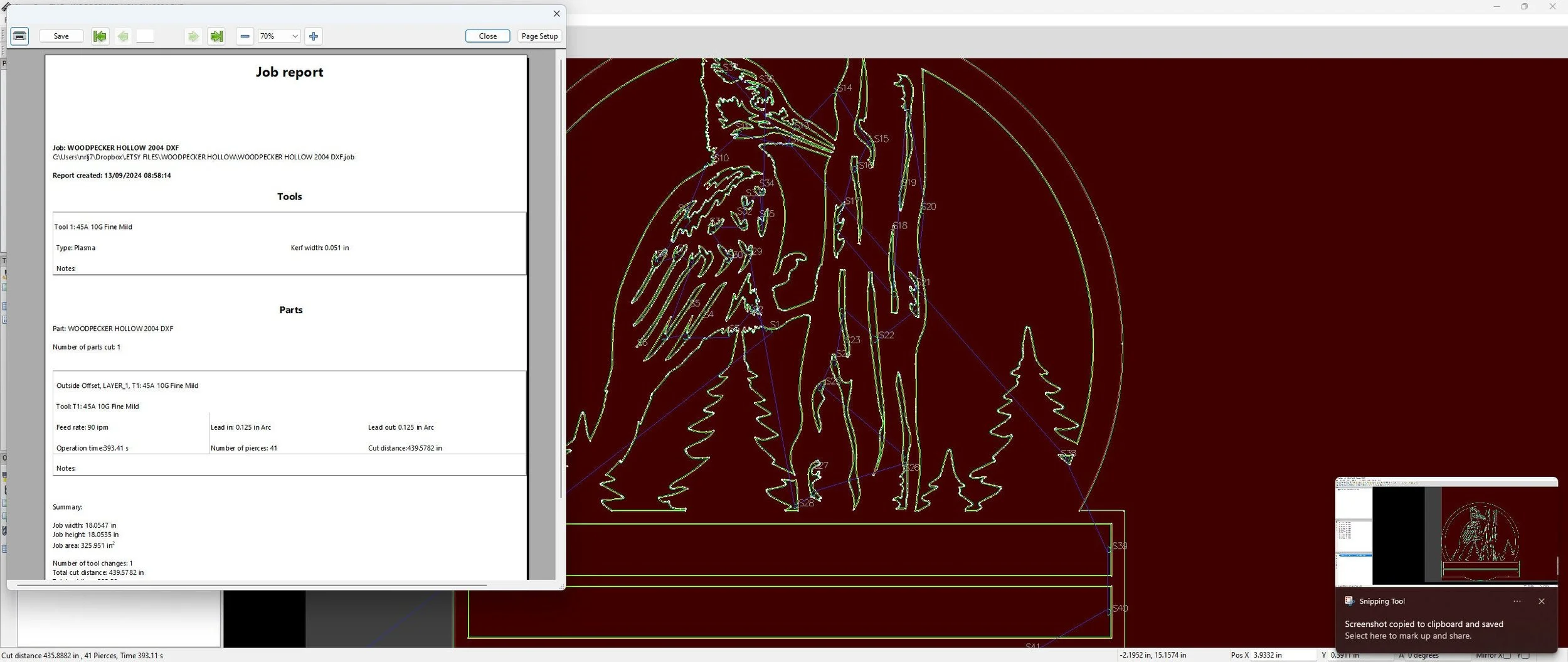This screenshot has height=662, width=1568.
Task: Click 'Cut distance:439.5782 in' cell
Action: coord(405,448)
